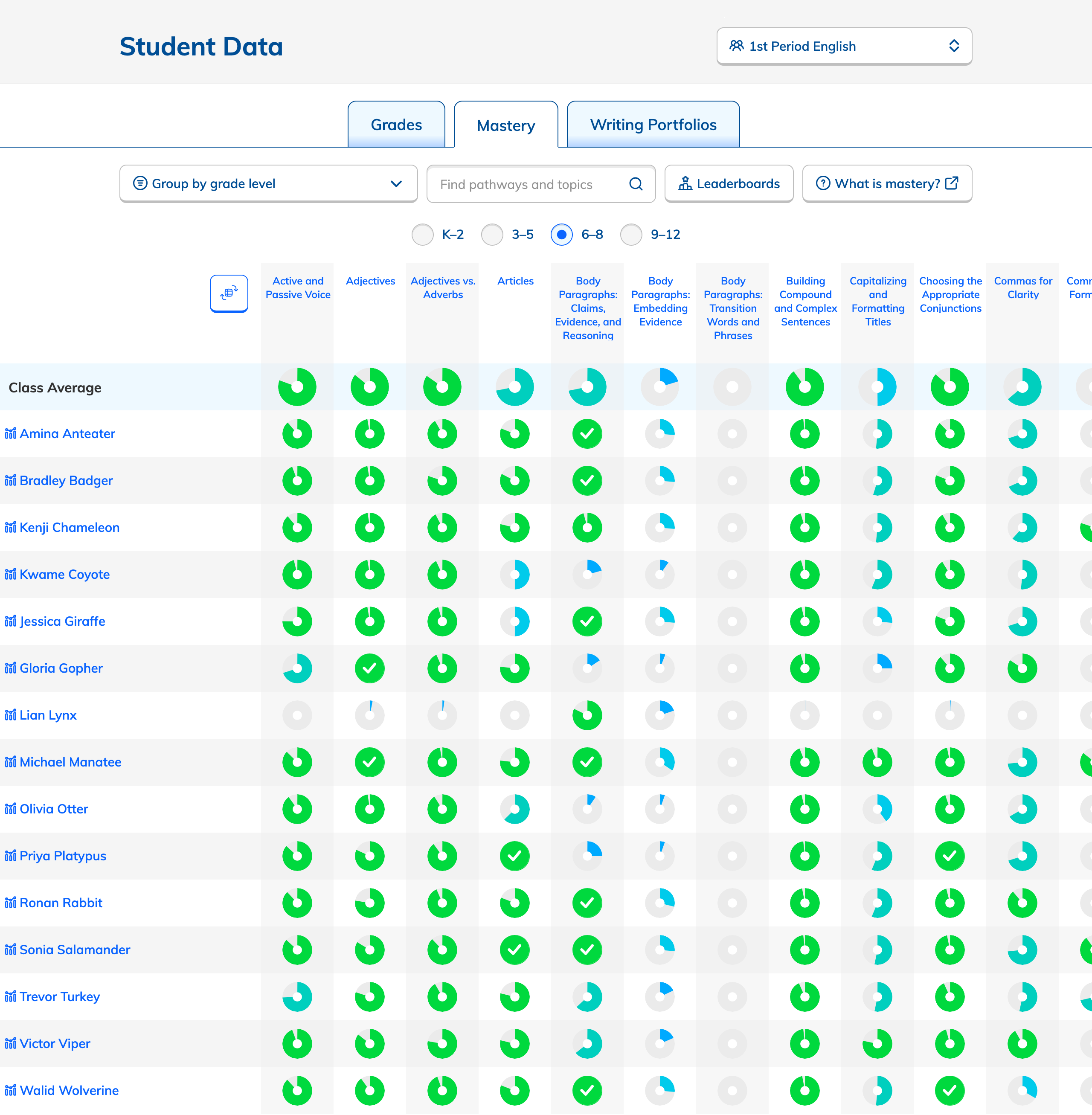This screenshot has height=1115, width=1092.
Task: Select the 9–12 grade radio button
Action: tap(631, 235)
